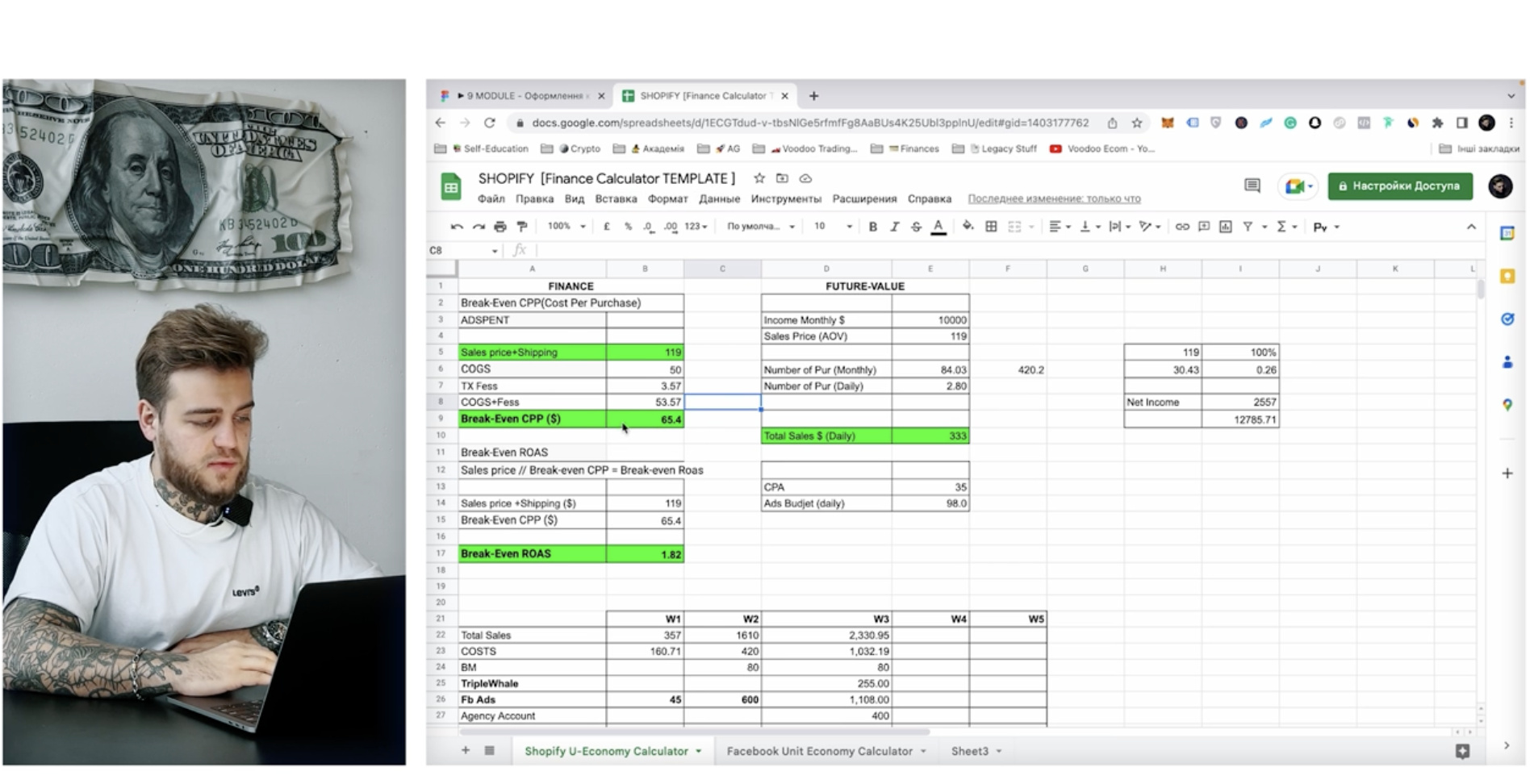Viewport: 1530px width, 784px height.
Task: Expand the Name Box dropdown
Action: point(495,251)
